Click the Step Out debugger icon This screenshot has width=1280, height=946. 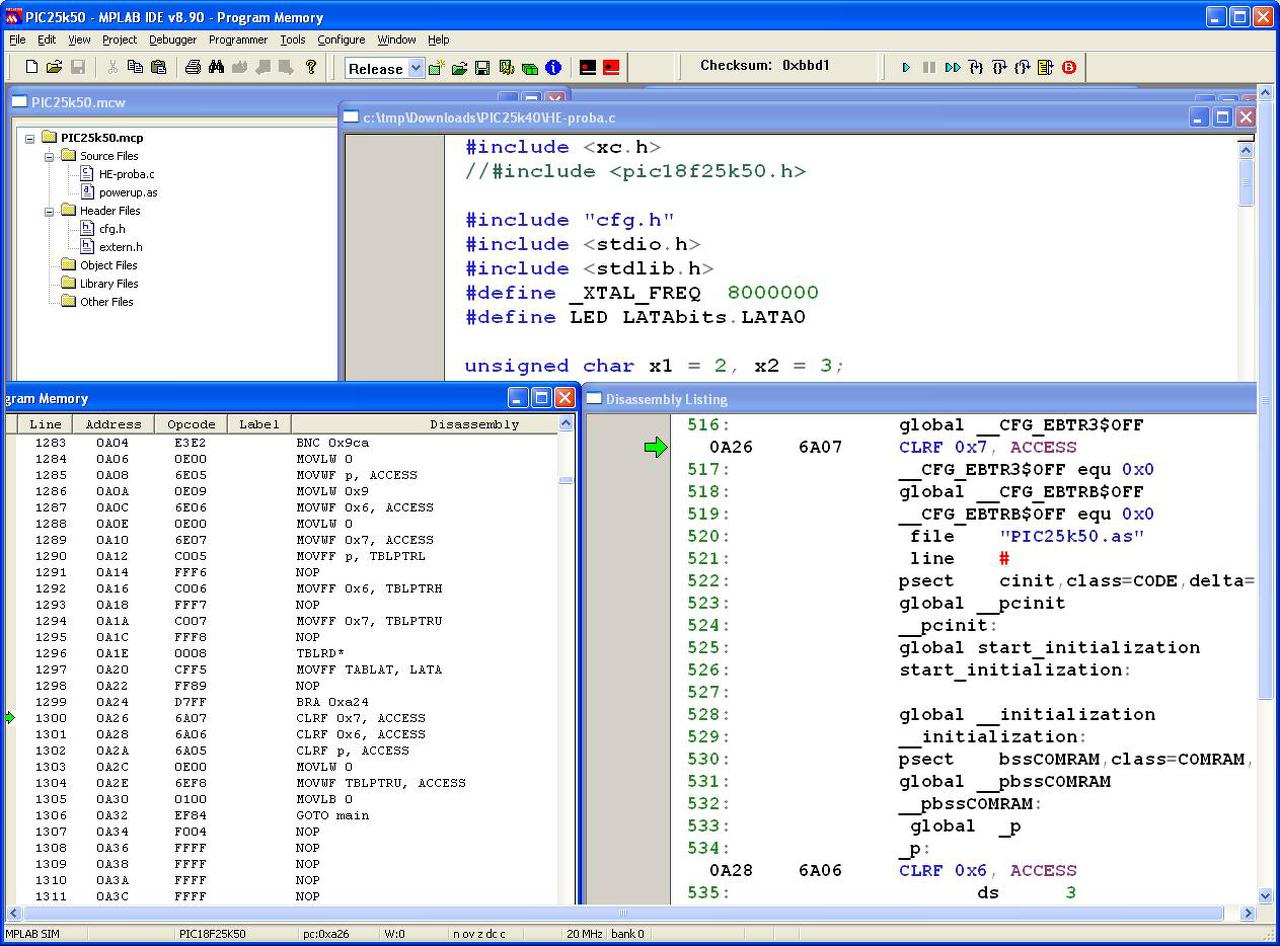(x=1022, y=68)
